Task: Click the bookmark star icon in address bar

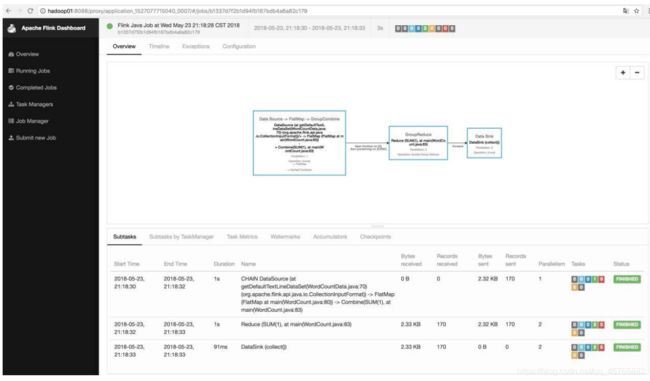Action: coord(636,11)
